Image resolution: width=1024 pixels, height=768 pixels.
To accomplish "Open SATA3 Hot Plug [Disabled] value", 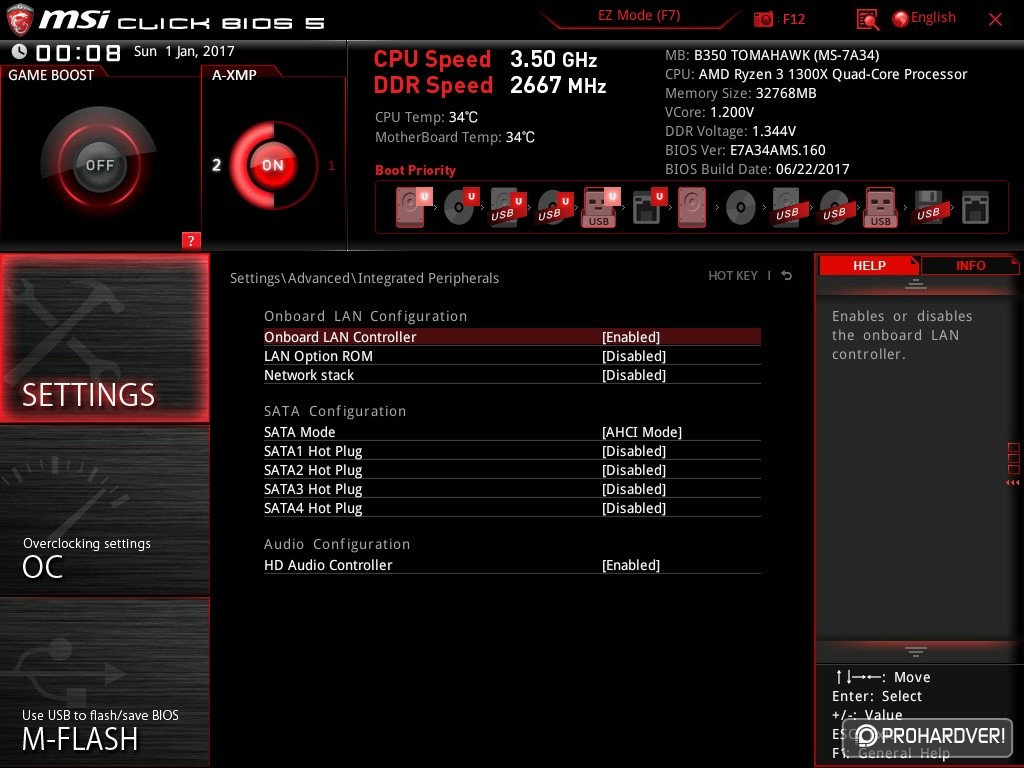I will click(633, 488).
